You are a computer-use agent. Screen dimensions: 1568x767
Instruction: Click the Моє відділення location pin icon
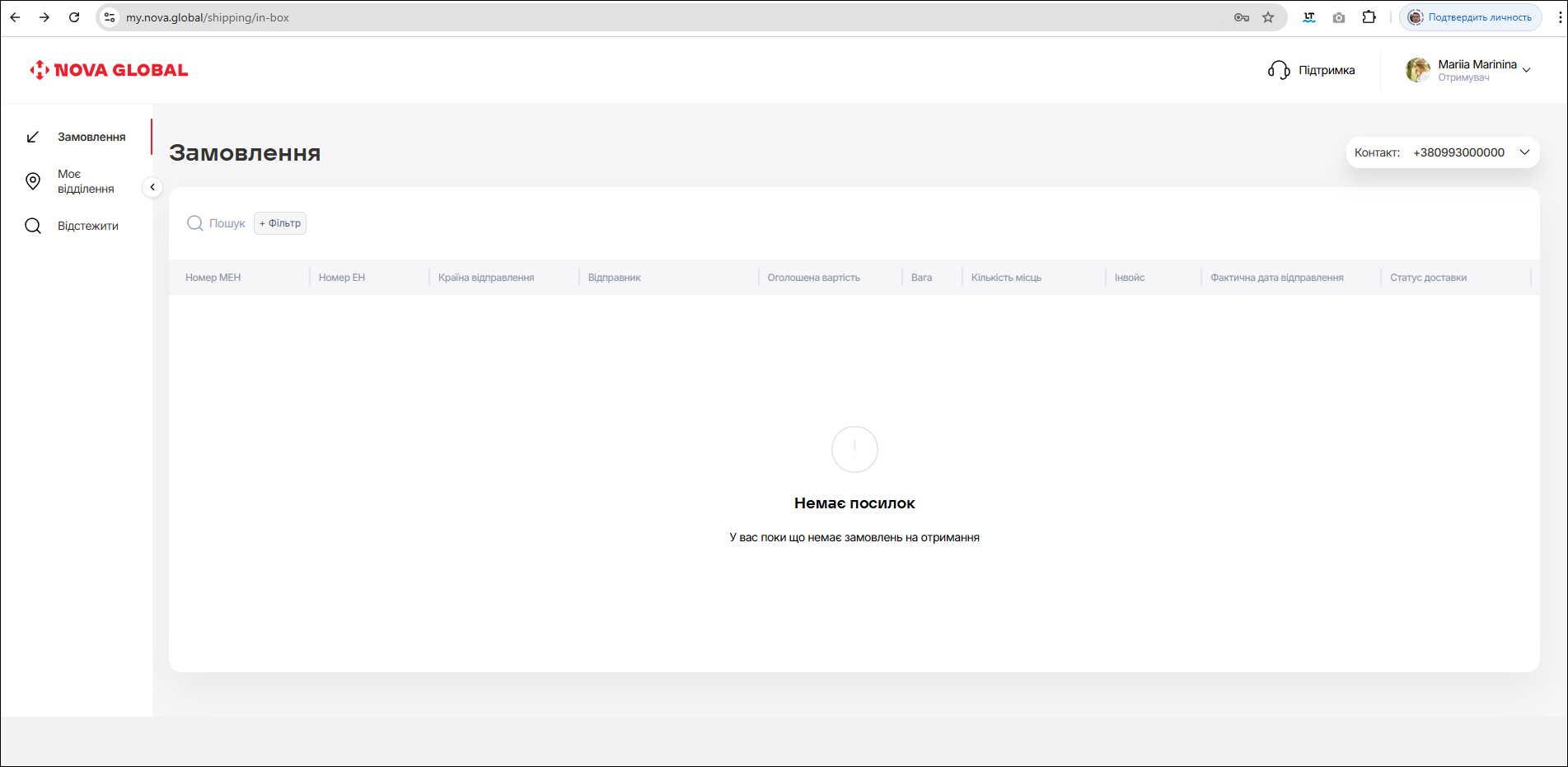coord(33,181)
